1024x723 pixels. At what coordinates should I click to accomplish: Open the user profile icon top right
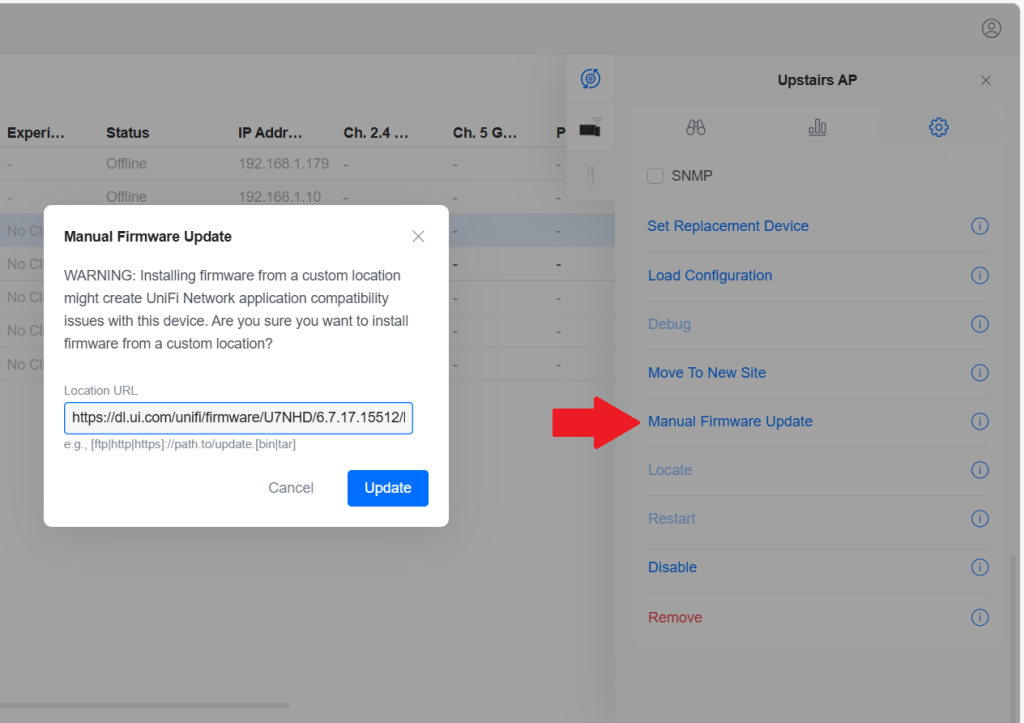[991, 28]
